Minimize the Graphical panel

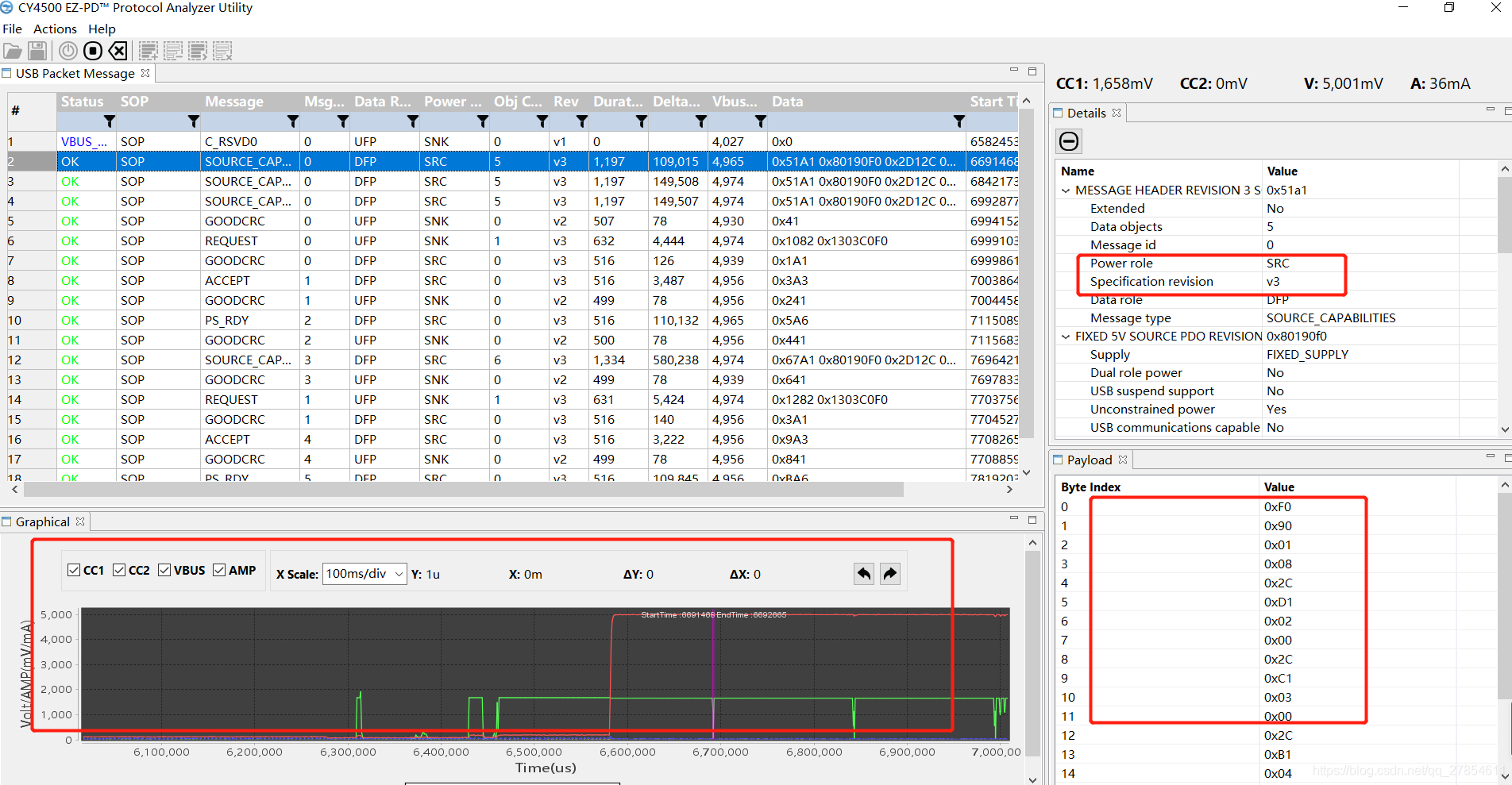point(1014,518)
